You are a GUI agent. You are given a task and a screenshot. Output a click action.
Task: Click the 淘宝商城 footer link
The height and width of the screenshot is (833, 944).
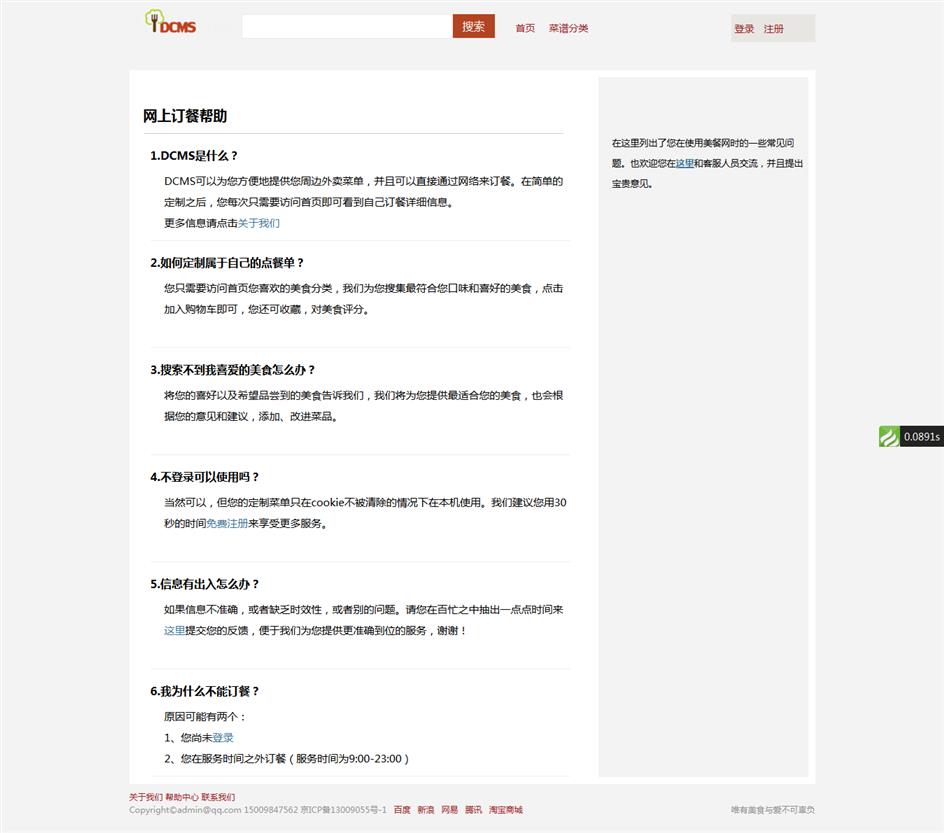pos(506,810)
